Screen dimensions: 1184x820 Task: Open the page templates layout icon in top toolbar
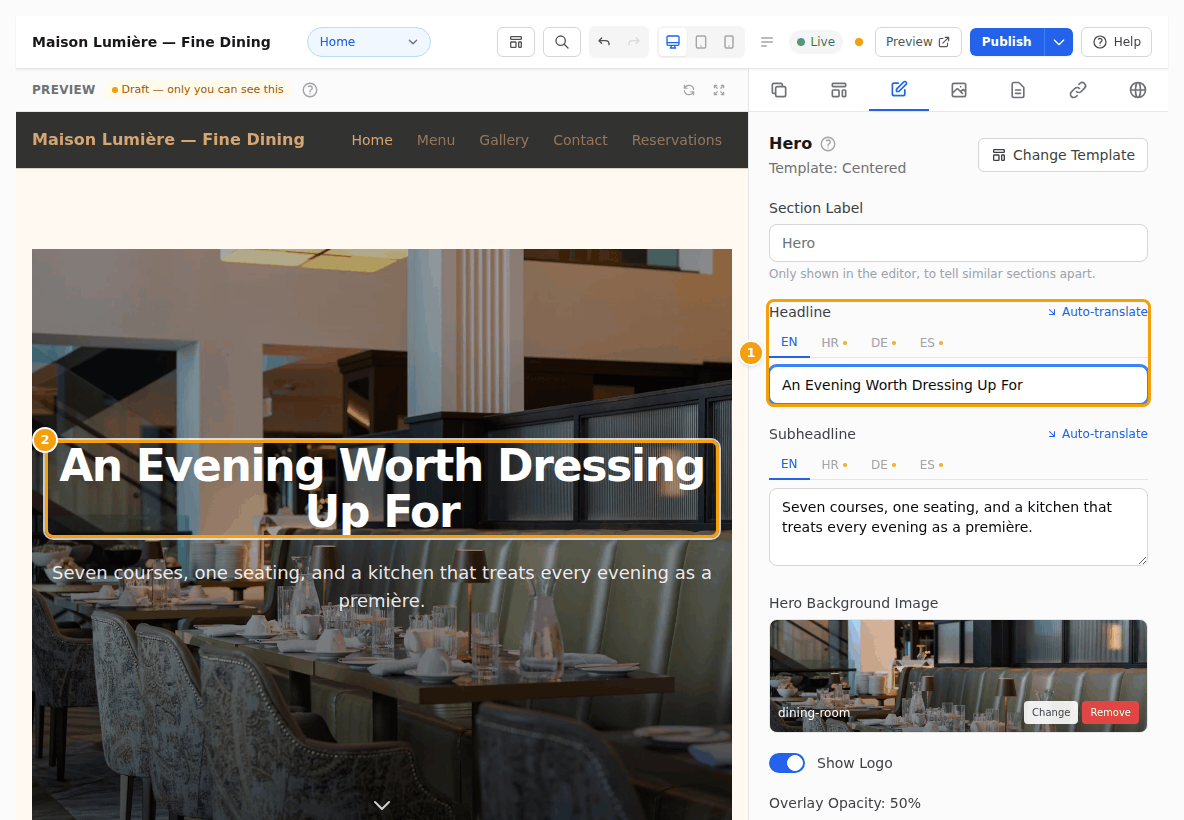pyautogui.click(x=516, y=42)
